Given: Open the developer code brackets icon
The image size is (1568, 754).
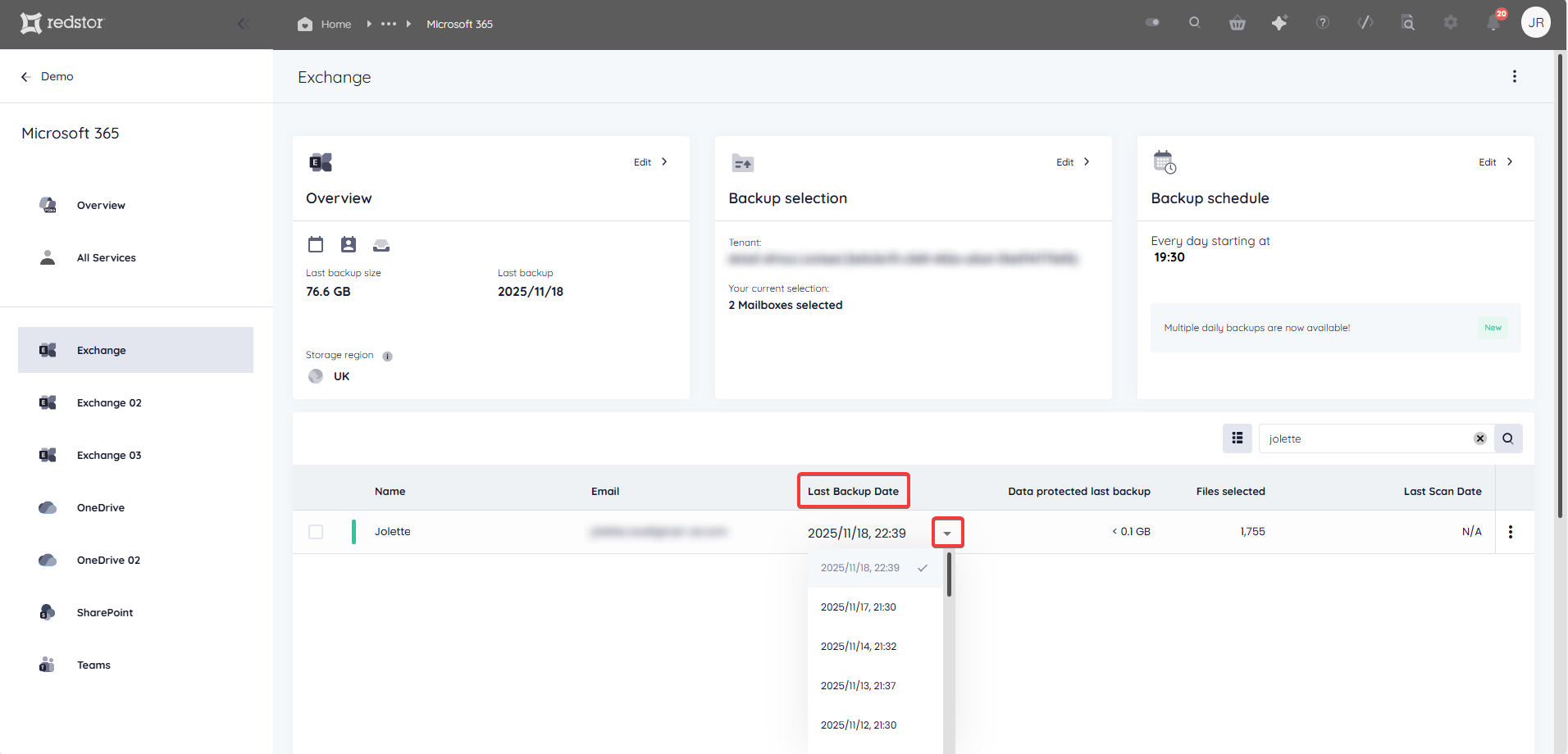Looking at the screenshot, I should point(1365,23).
